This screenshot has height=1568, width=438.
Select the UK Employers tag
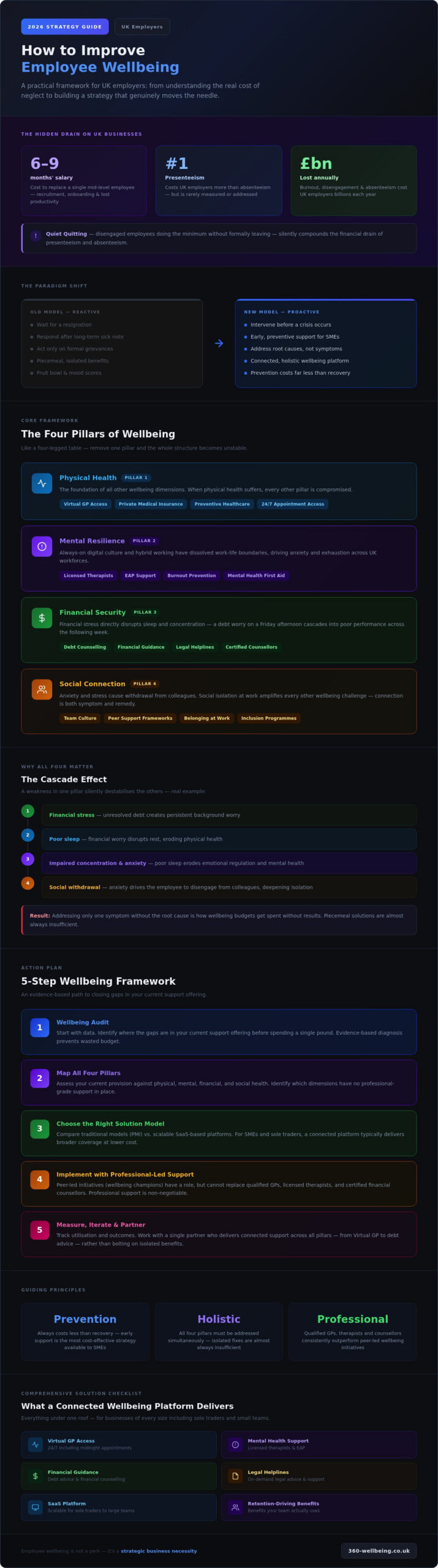click(142, 27)
